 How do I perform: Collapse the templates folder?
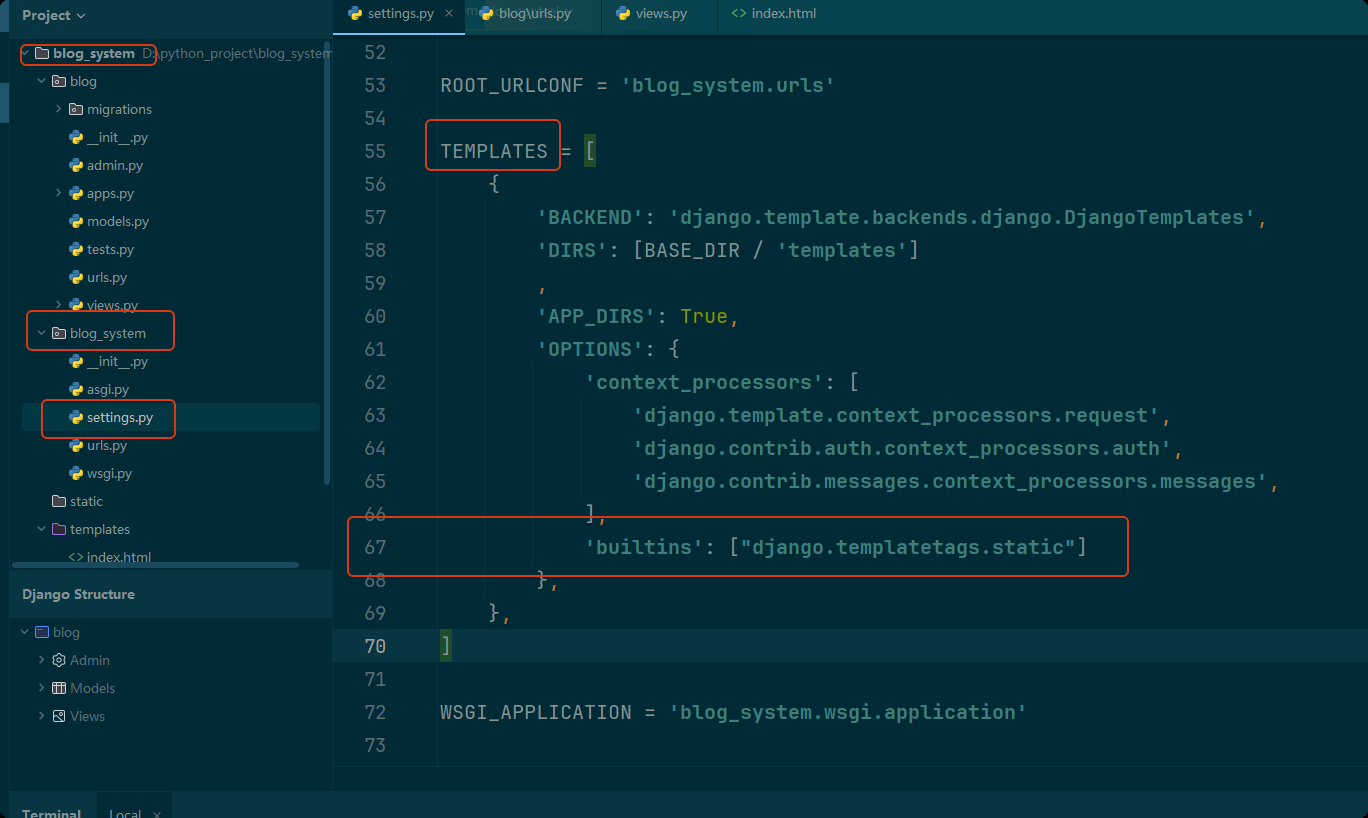pyautogui.click(x=41, y=529)
